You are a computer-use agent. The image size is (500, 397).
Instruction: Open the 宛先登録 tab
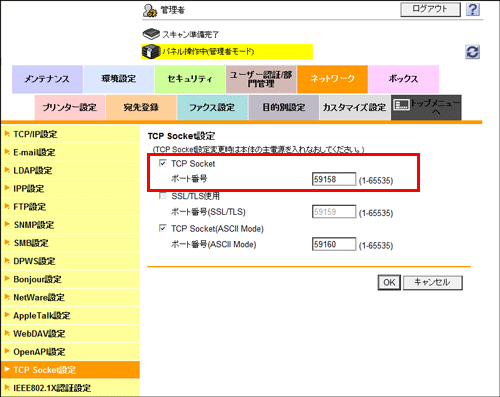tap(141, 107)
